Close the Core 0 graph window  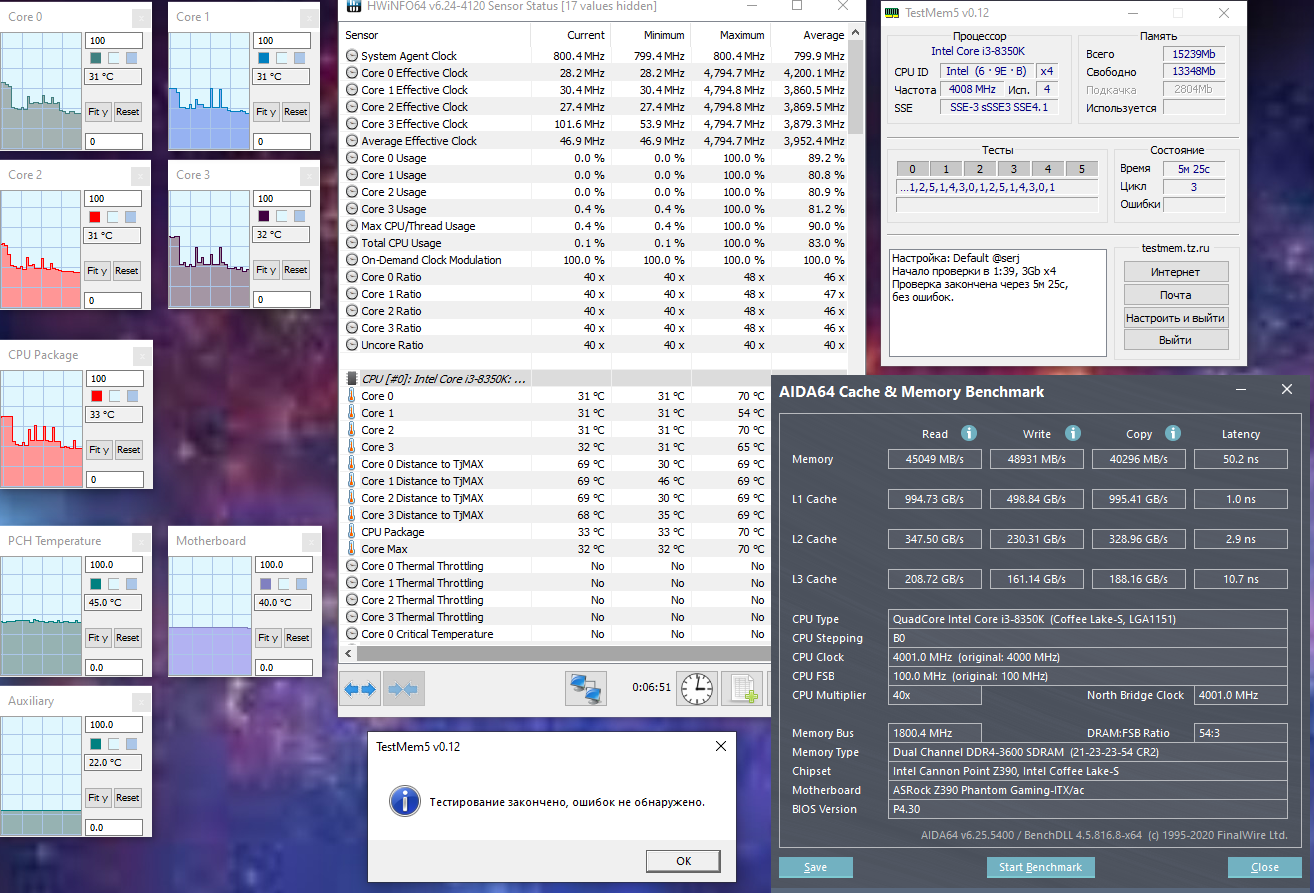click(x=142, y=17)
